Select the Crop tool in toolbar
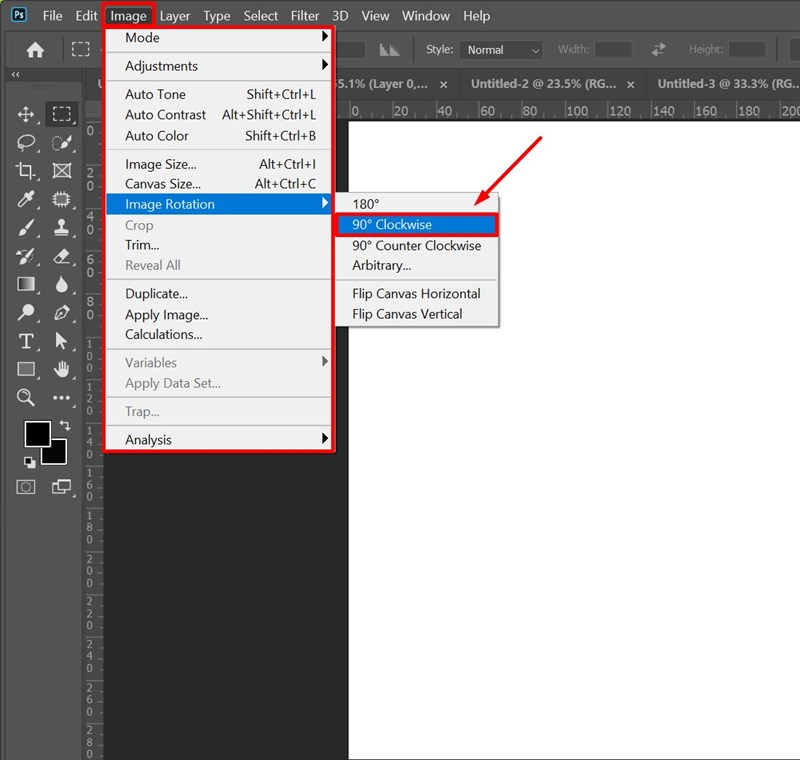 pos(26,171)
